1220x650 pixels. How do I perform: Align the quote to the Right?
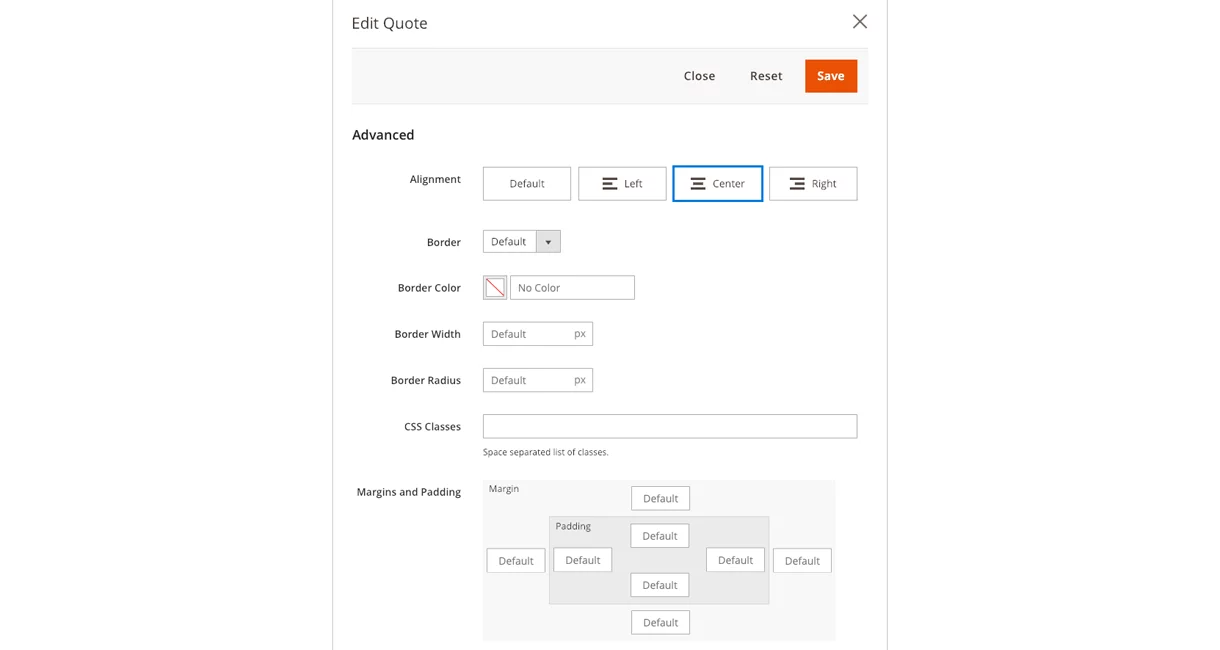click(813, 184)
